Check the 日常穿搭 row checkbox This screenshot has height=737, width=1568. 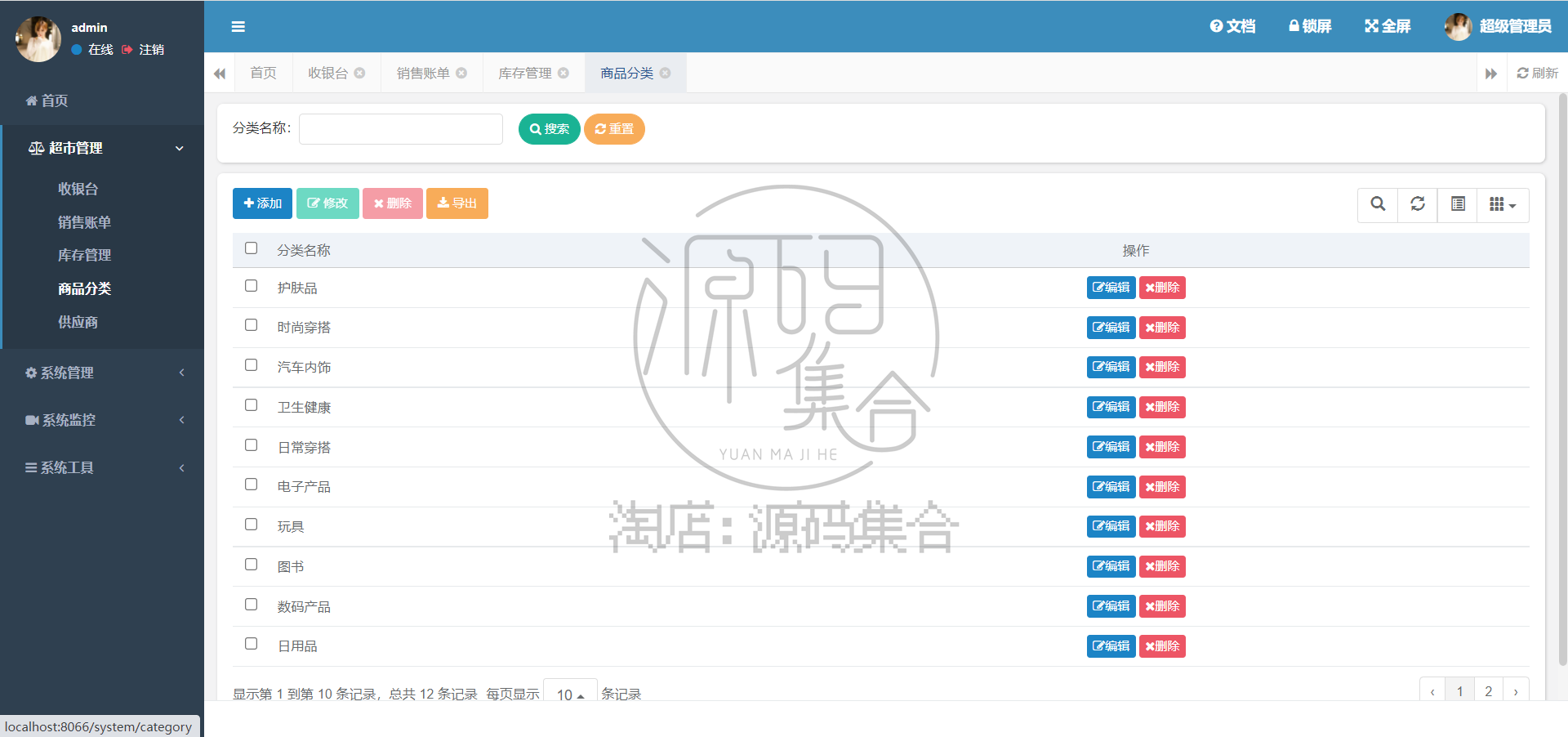point(252,445)
